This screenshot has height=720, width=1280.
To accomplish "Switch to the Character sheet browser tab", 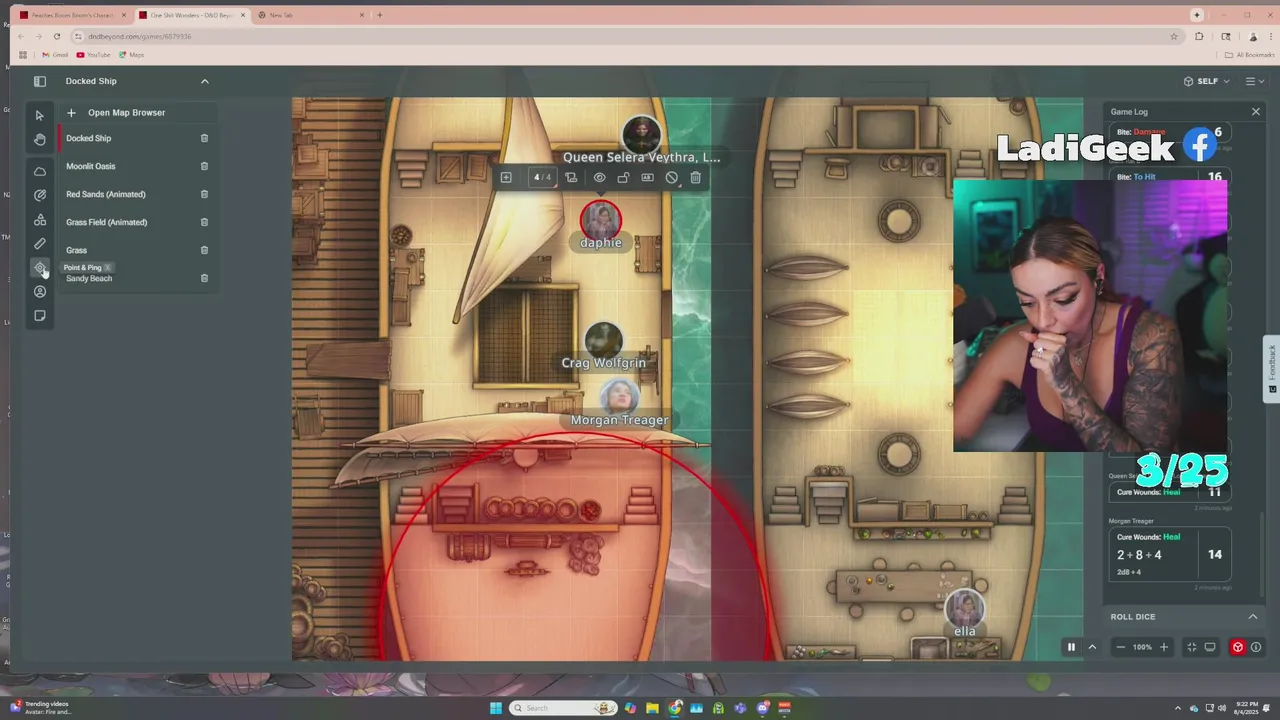I will pyautogui.click(x=72, y=15).
